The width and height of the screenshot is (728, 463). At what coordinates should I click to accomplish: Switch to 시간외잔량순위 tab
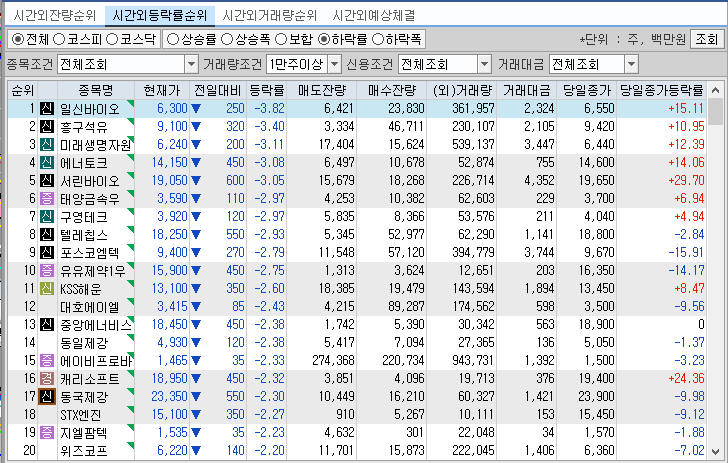pyautogui.click(x=54, y=16)
